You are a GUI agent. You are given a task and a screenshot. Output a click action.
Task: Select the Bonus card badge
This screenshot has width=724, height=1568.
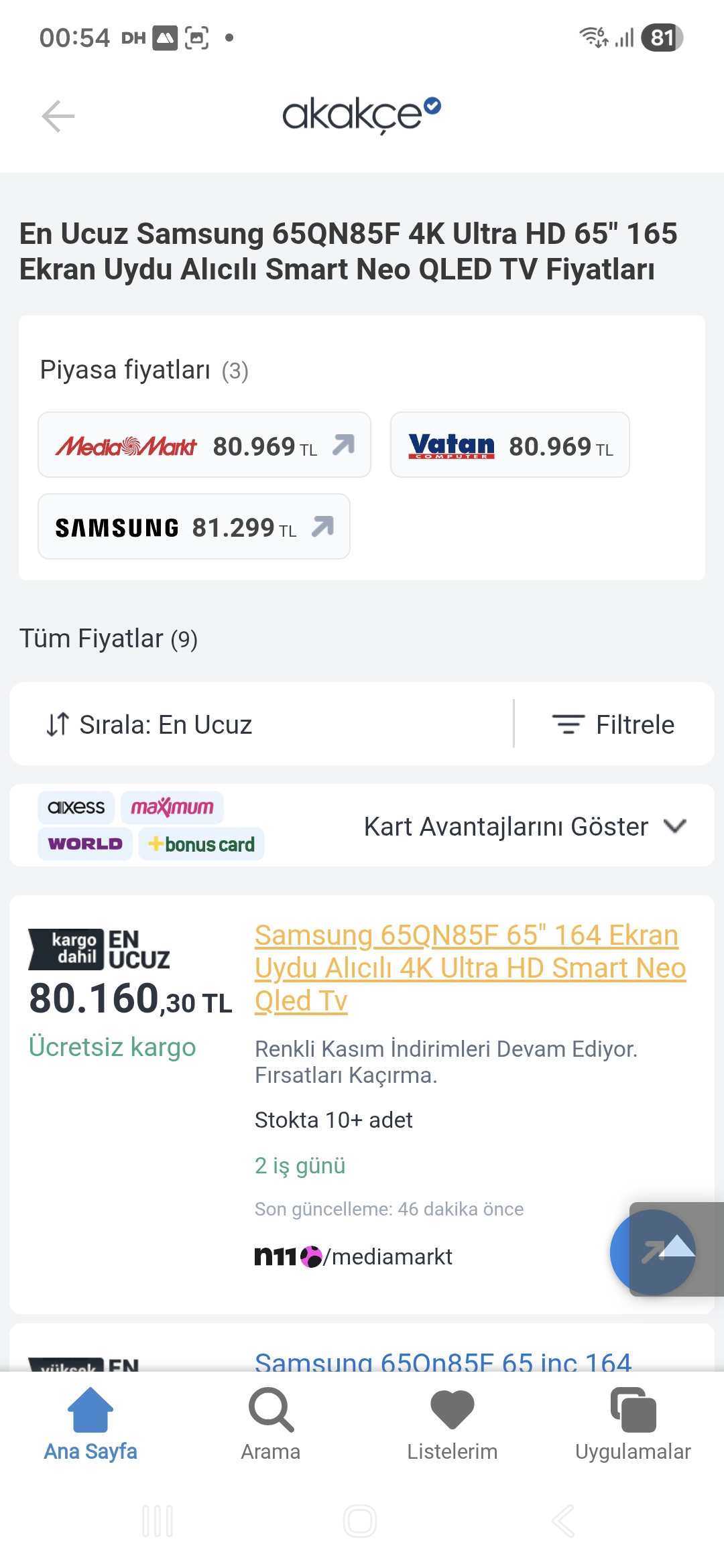click(201, 844)
